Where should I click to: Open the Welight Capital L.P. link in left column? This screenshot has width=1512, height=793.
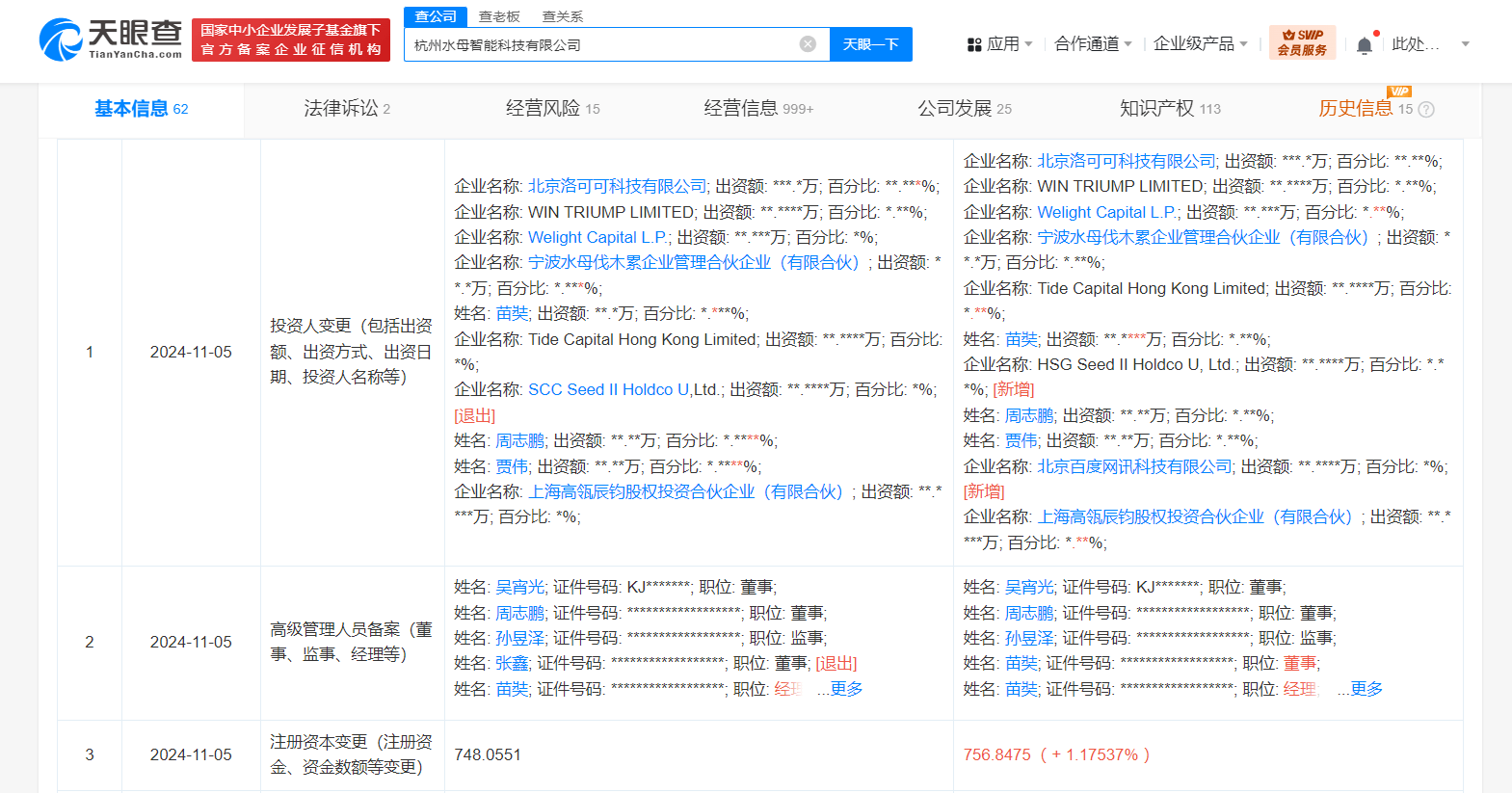click(x=597, y=237)
